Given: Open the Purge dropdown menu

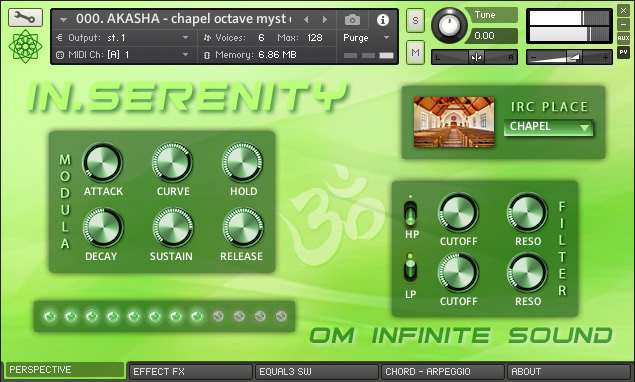Looking at the screenshot, I should click(366, 38).
